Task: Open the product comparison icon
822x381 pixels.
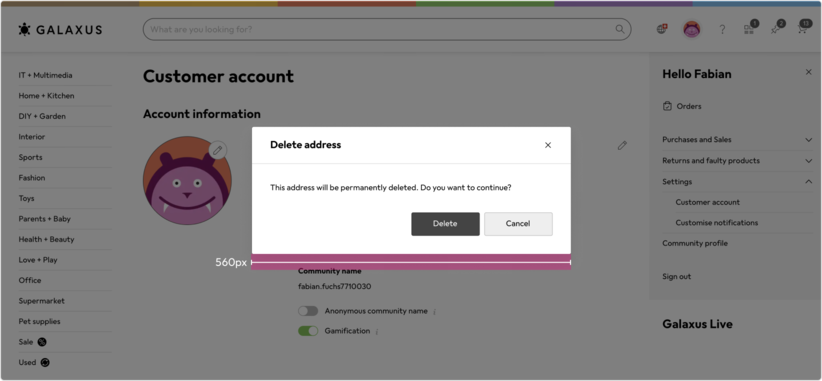Action: (749, 29)
